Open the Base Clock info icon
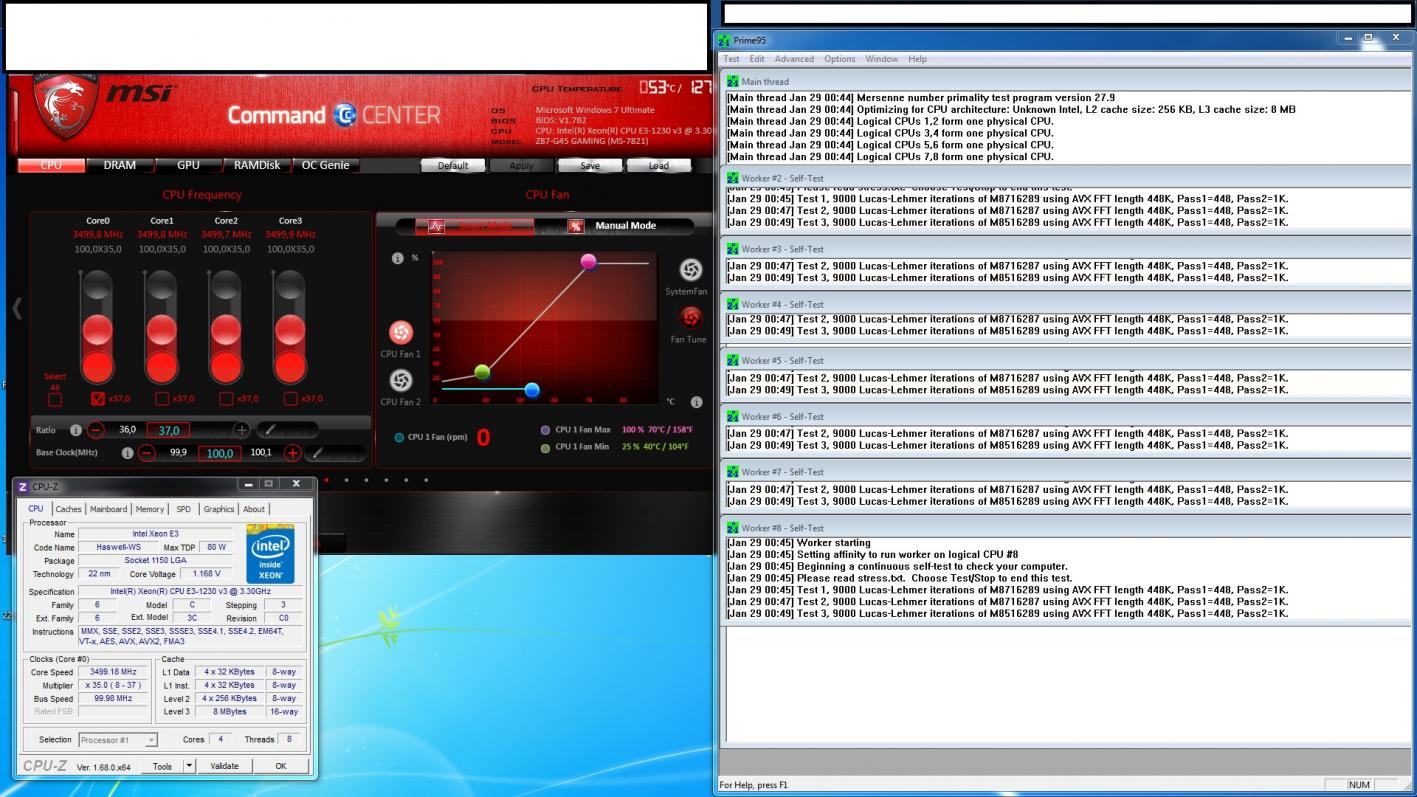The height and width of the screenshot is (797, 1417). [127, 453]
